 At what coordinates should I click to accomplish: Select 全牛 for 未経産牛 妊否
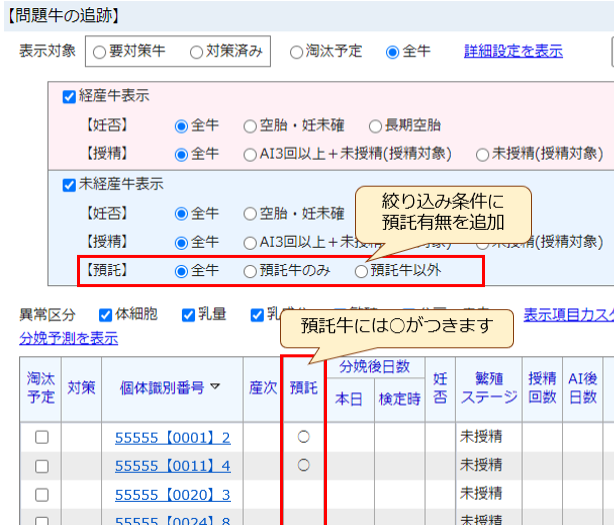pyautogui.click(x=181, y=215)
